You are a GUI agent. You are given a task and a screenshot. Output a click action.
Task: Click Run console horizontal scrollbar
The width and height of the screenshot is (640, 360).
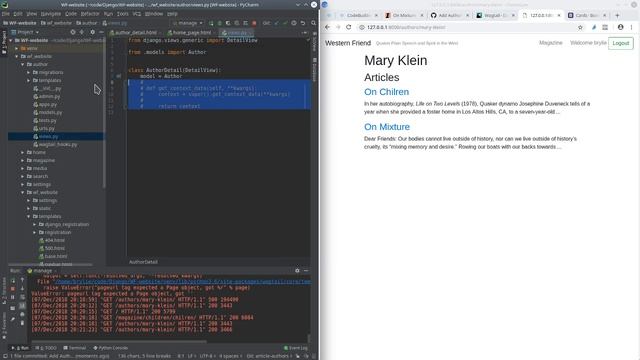(x=119, y=342)
